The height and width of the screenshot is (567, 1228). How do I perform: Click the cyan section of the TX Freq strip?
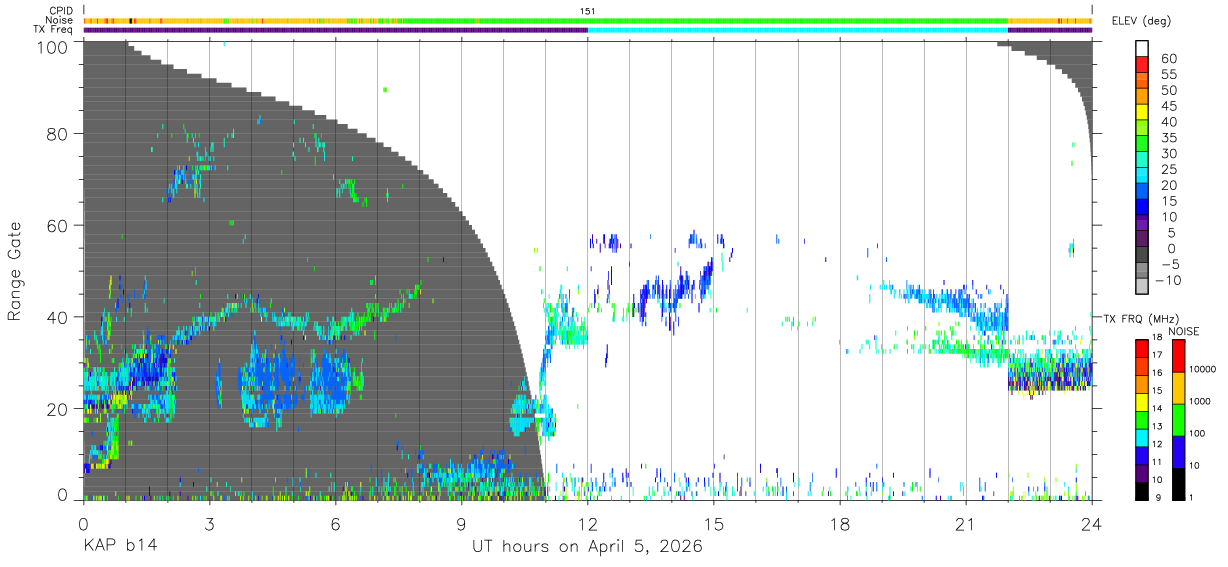[798, 30]
